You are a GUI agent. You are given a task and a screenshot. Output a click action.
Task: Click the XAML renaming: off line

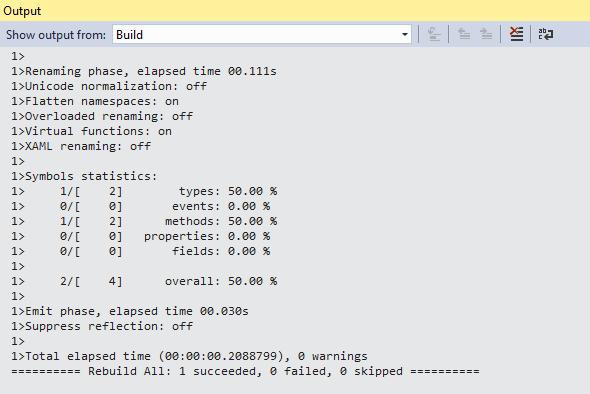pos(81,146)
